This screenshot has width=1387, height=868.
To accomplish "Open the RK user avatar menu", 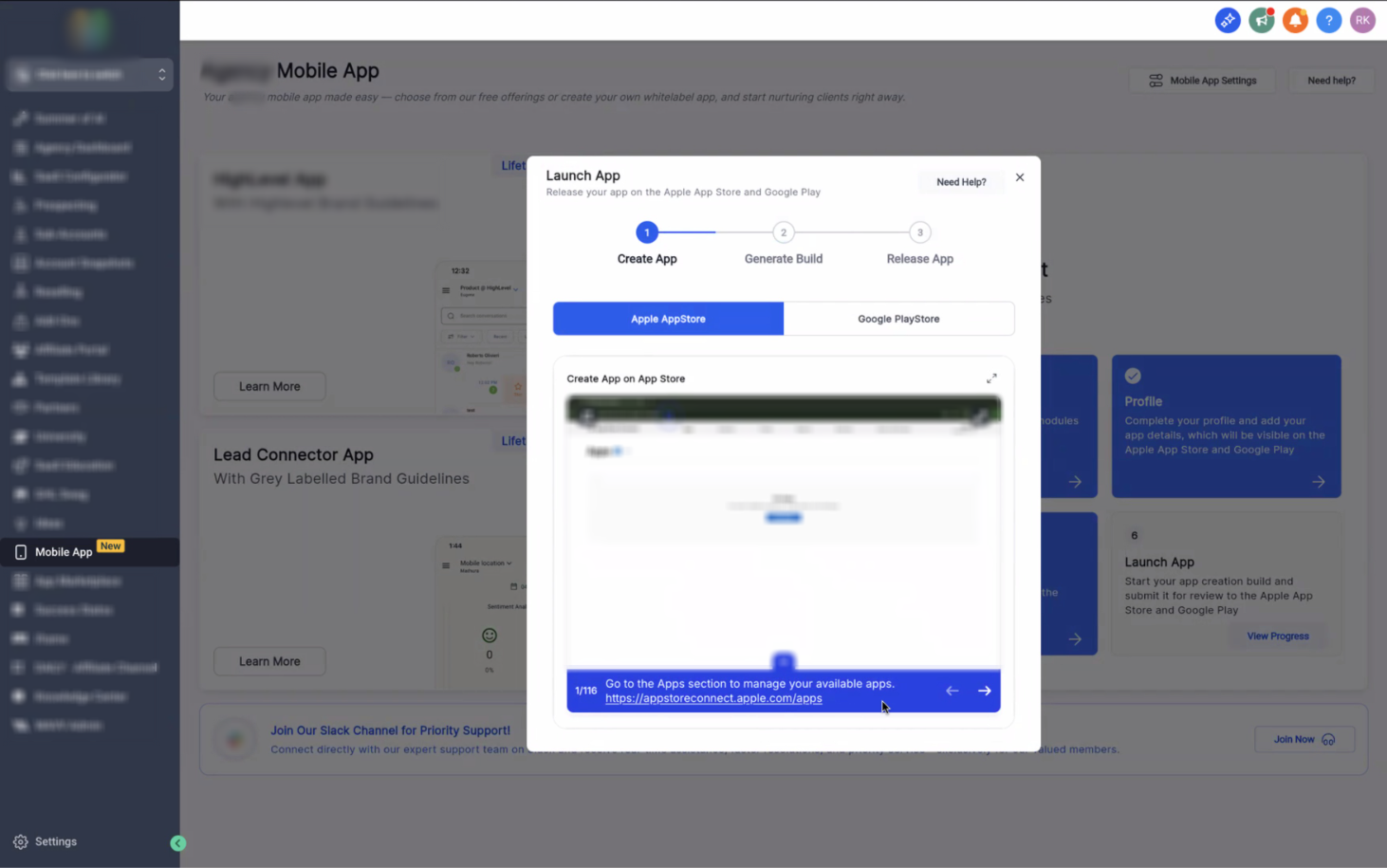I will click(1362, 20).
